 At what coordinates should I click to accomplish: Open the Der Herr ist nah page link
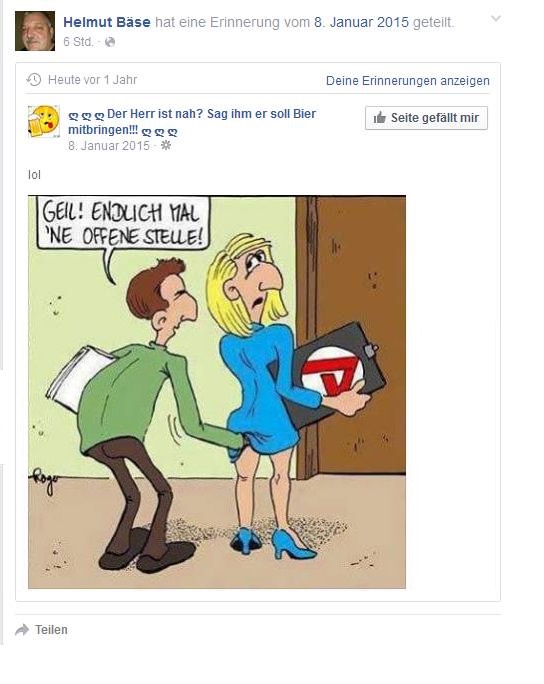pyautogui.click(x=192, y=122)
